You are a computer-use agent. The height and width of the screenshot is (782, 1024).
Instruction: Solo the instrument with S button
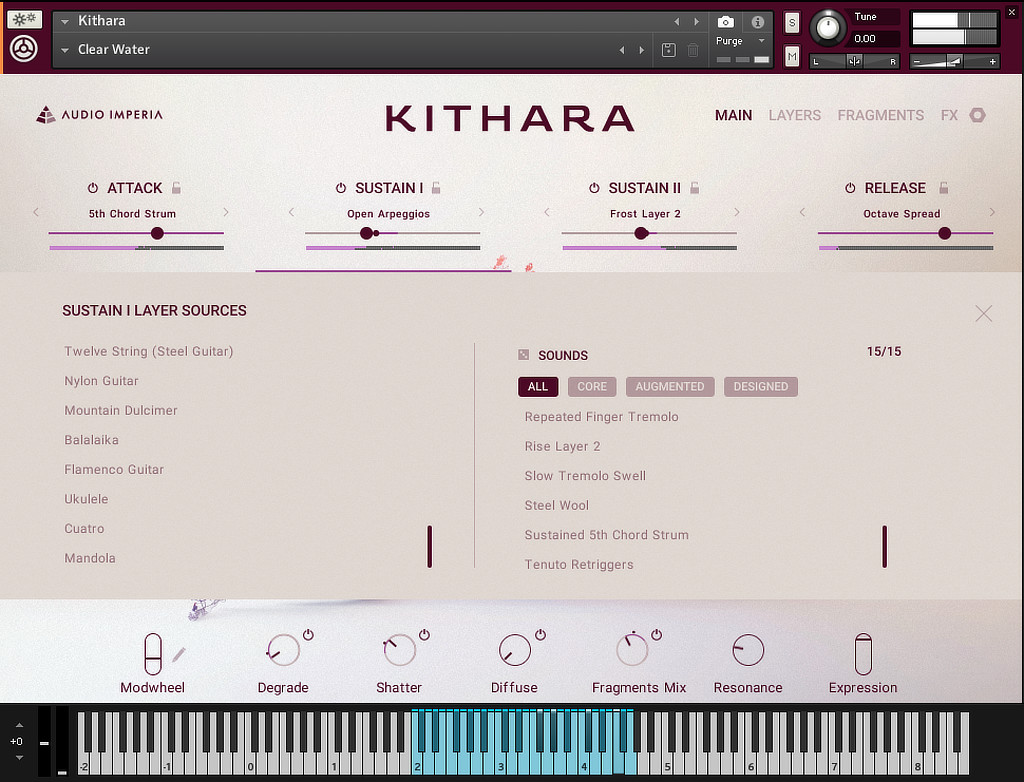click(792, 23)
